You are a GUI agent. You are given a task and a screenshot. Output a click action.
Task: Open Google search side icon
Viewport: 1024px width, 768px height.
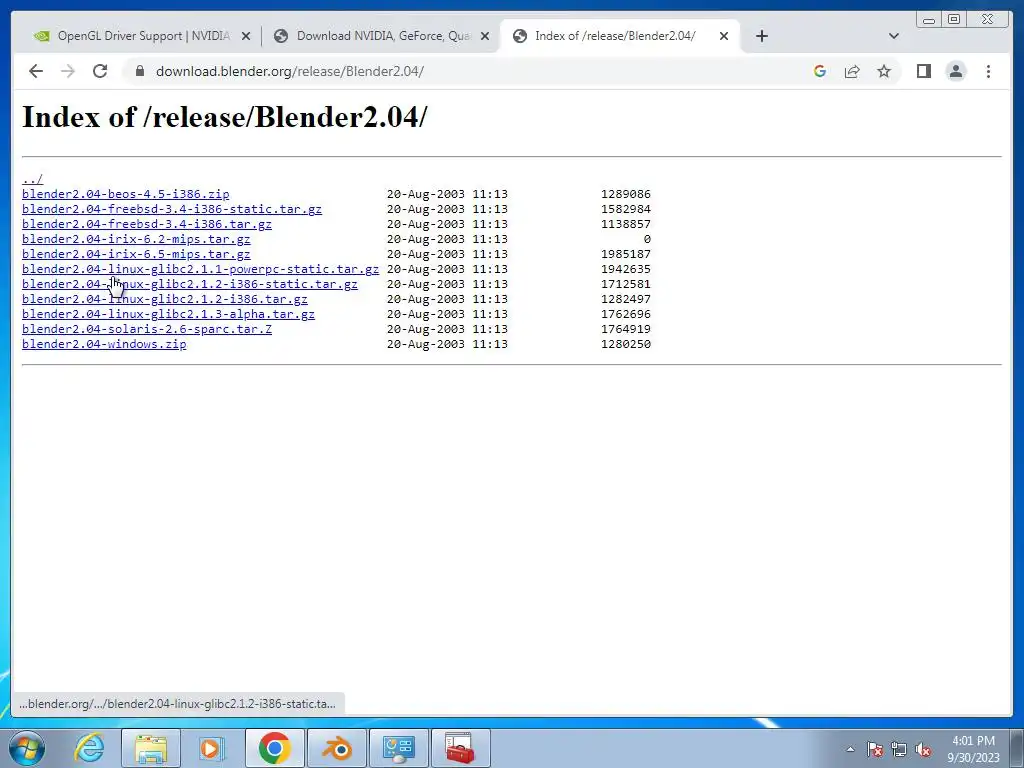coord(820,71)
